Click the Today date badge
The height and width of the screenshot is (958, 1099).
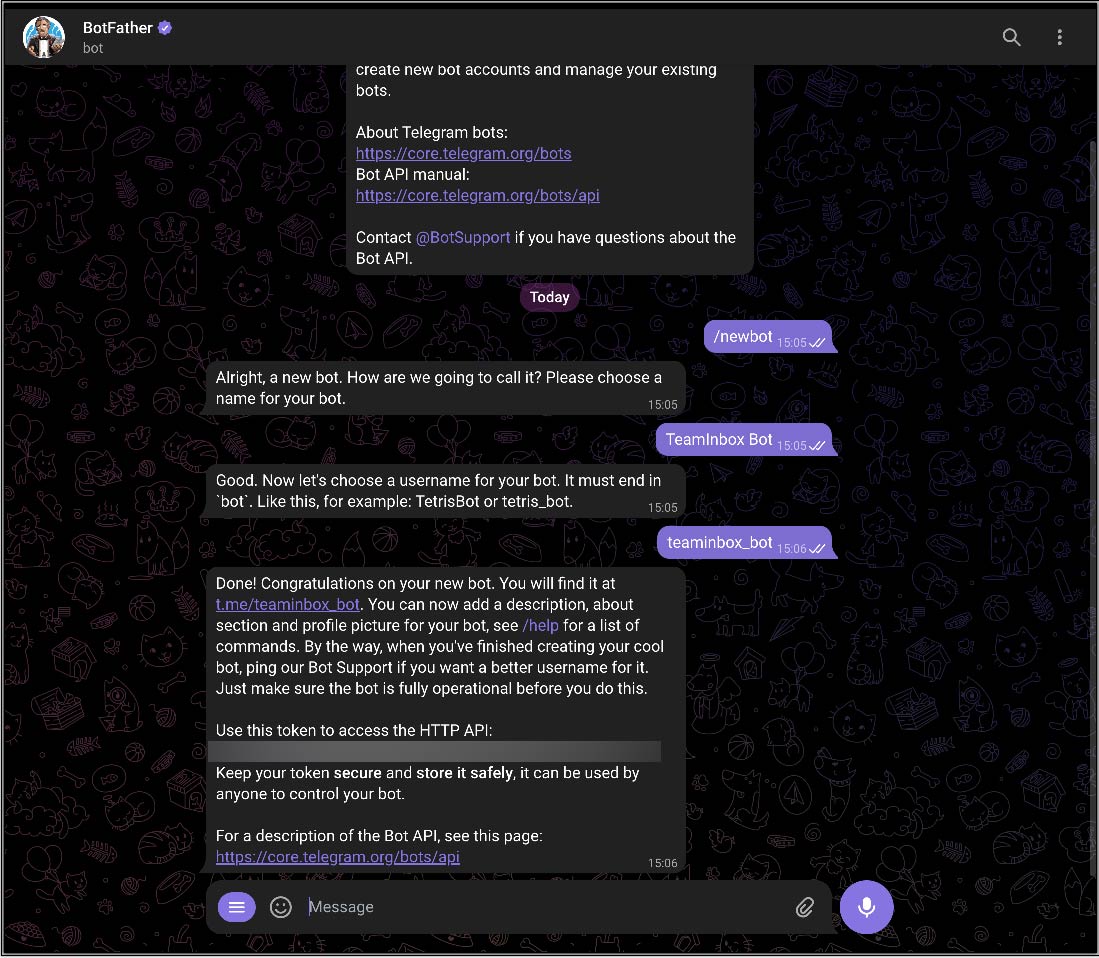(550, 297)
